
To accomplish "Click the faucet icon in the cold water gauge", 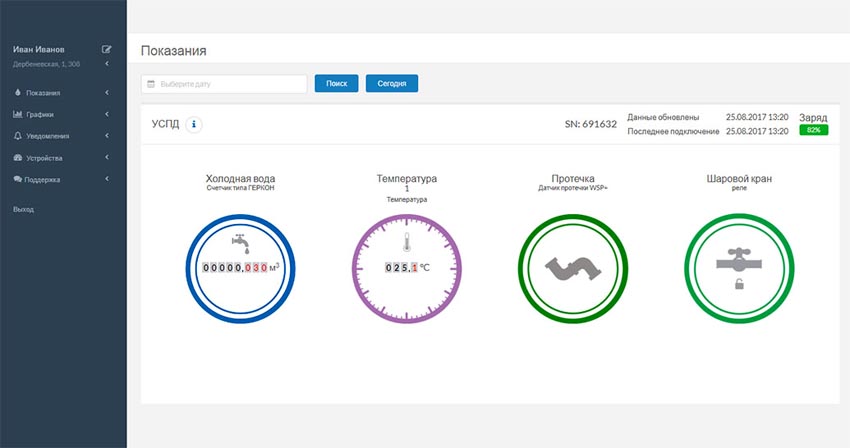I will point(241,244).
